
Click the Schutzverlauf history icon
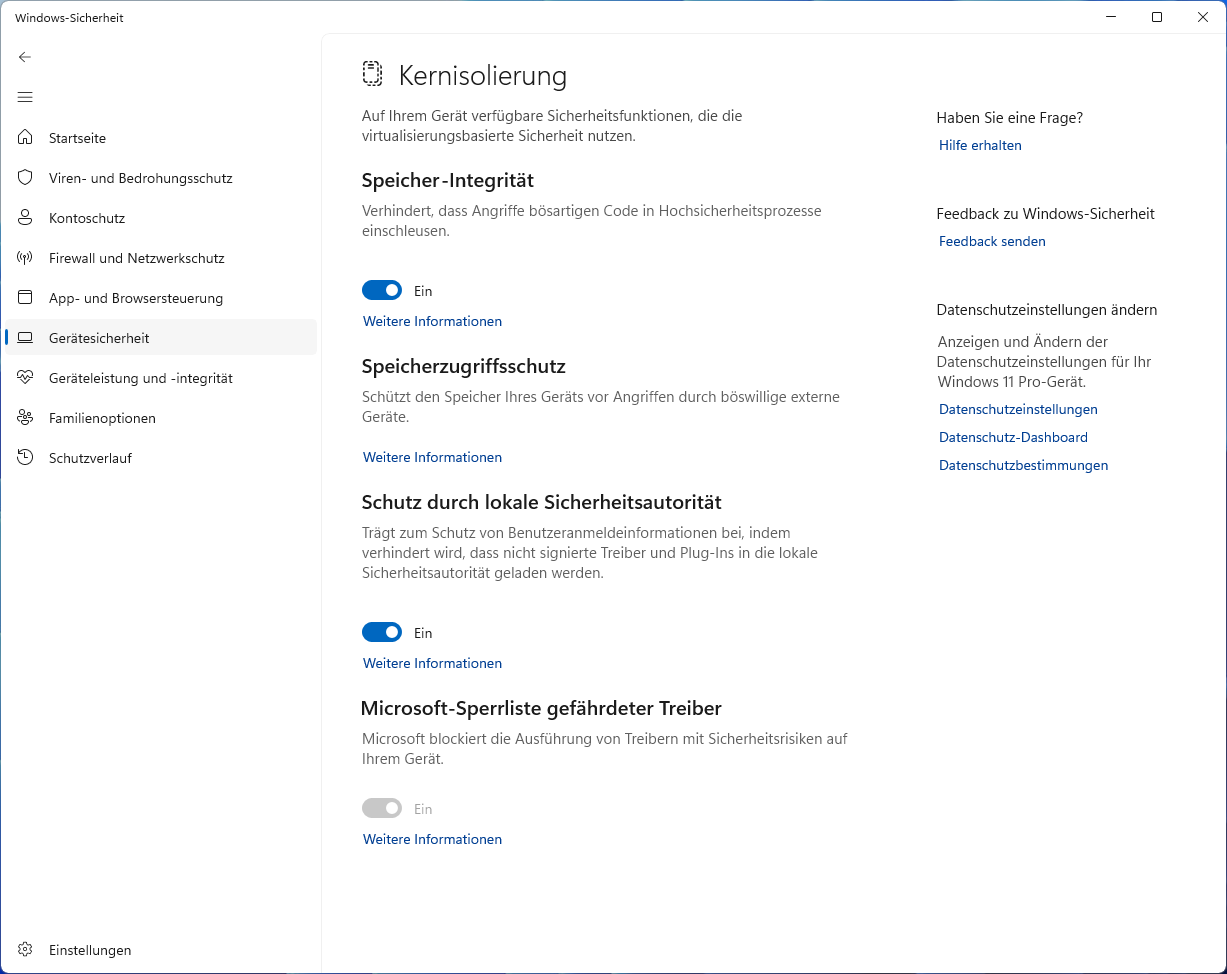coord(26,458)
